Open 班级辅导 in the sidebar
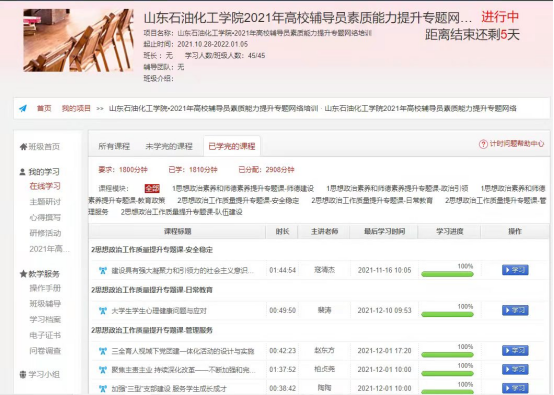This screenshot has width=554, height=395. tap(45, 303)
